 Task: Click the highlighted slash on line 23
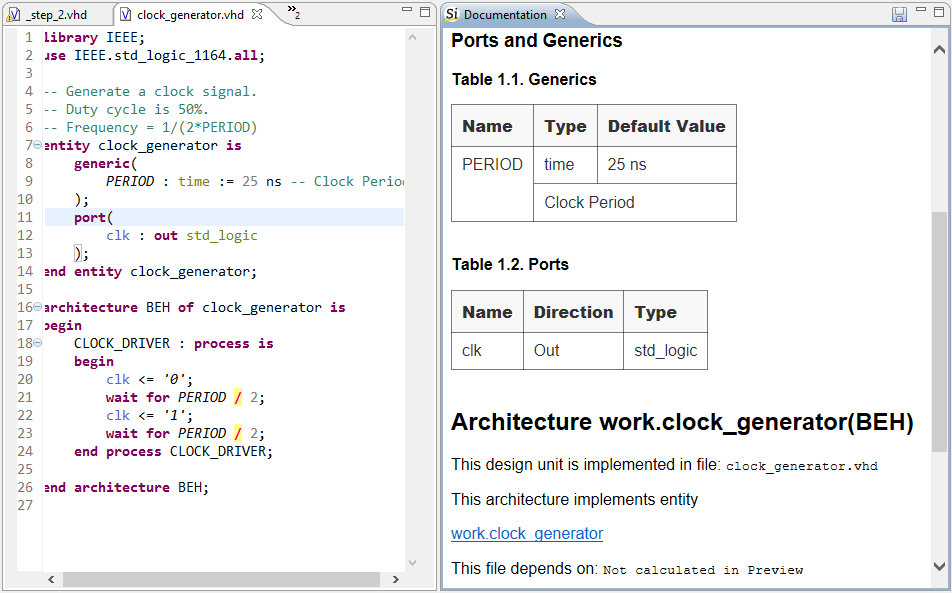coord(237,433)
